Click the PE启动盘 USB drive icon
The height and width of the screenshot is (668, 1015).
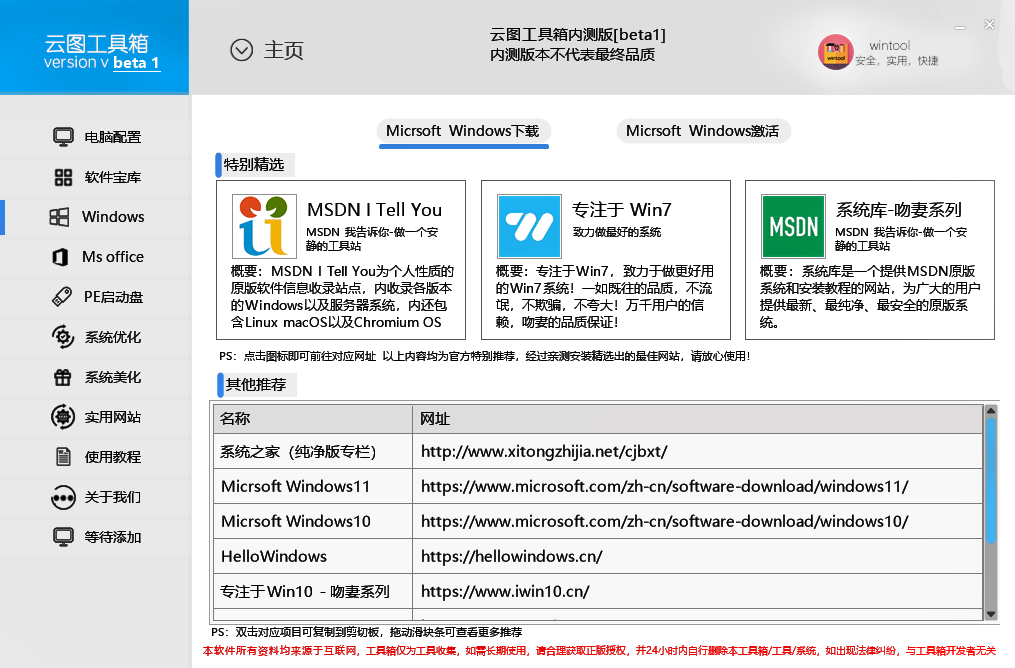[x=62, y=297]
